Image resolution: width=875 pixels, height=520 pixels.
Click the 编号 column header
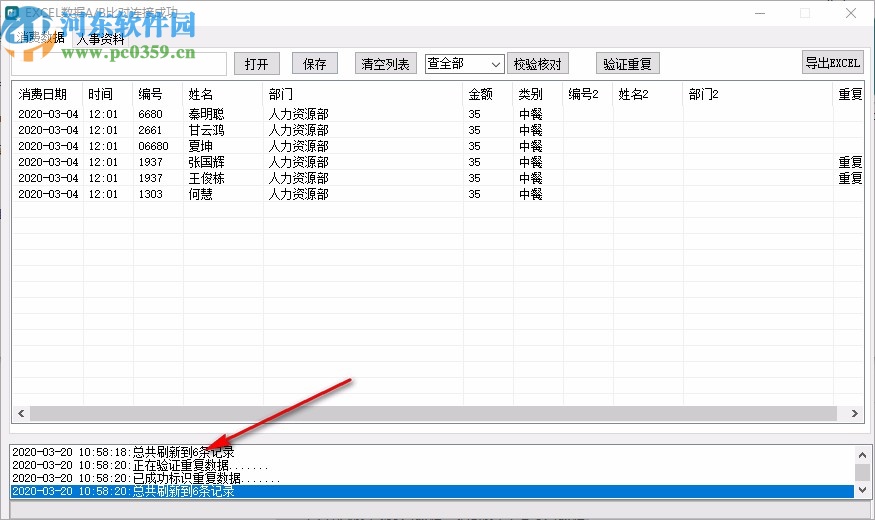tap(158, 94)
